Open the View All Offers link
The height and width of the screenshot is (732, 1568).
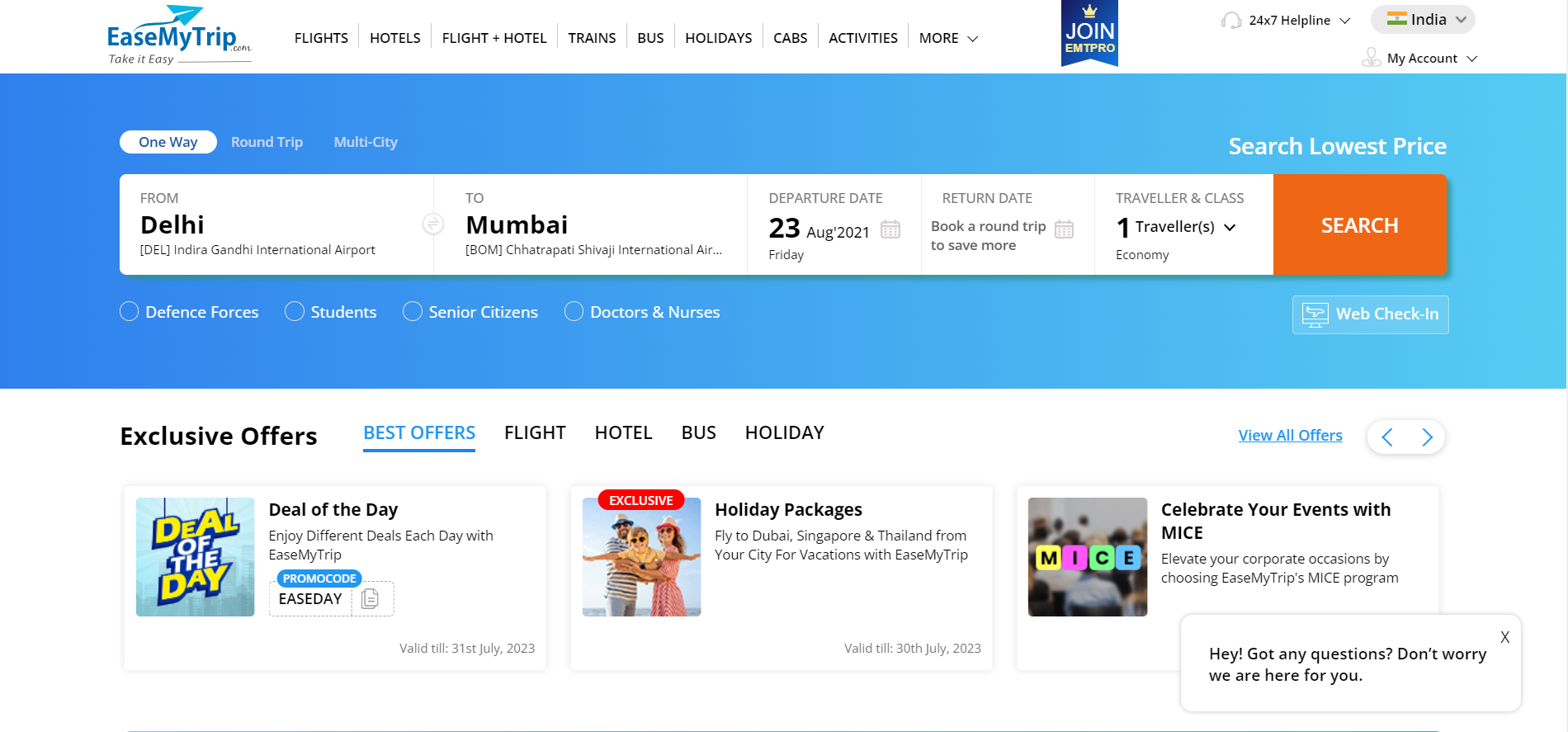(x=1291, y=435)
